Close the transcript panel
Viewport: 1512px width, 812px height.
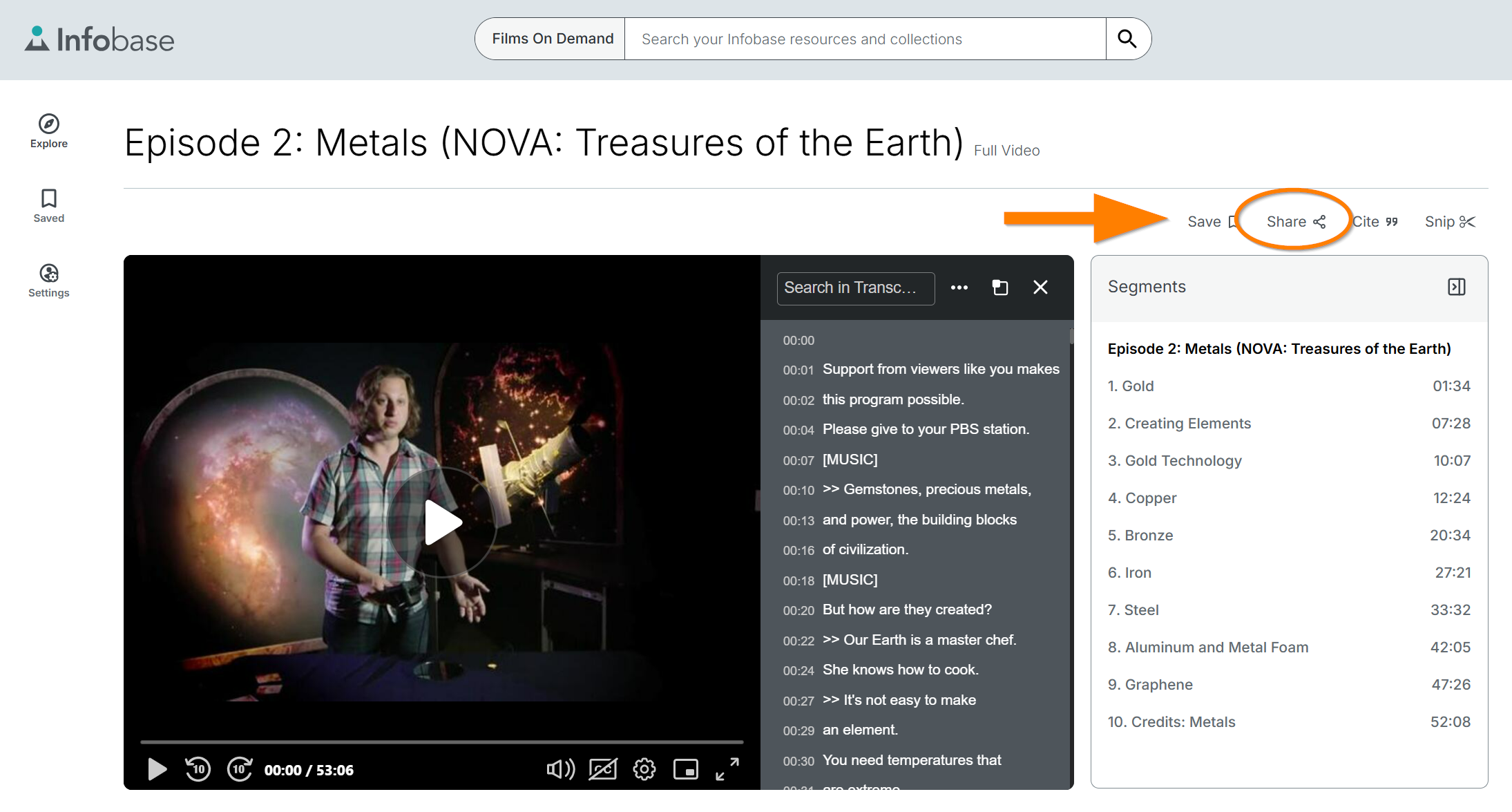pos(1040,287)
